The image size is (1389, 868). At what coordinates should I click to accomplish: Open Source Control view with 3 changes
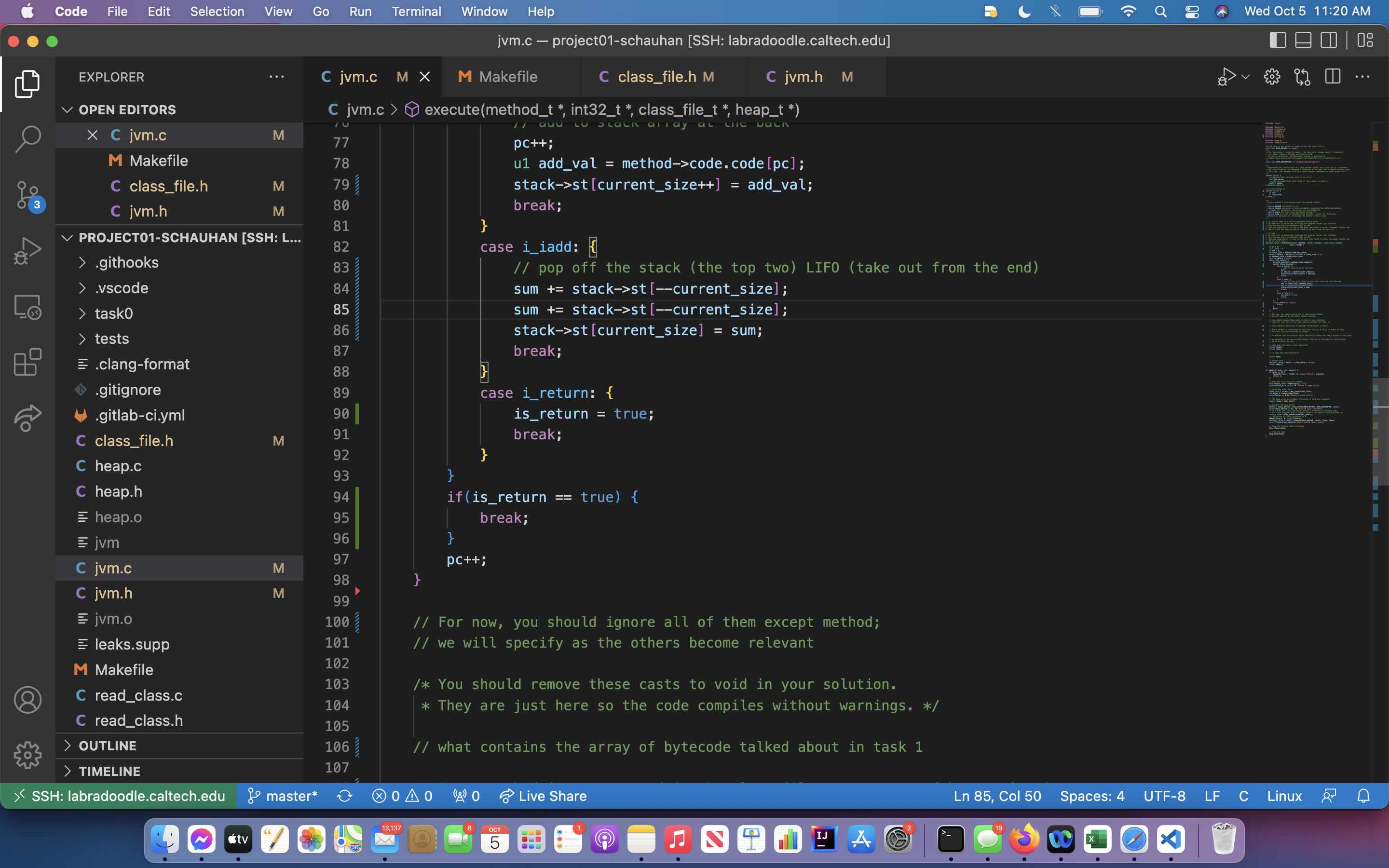(27, 195)
